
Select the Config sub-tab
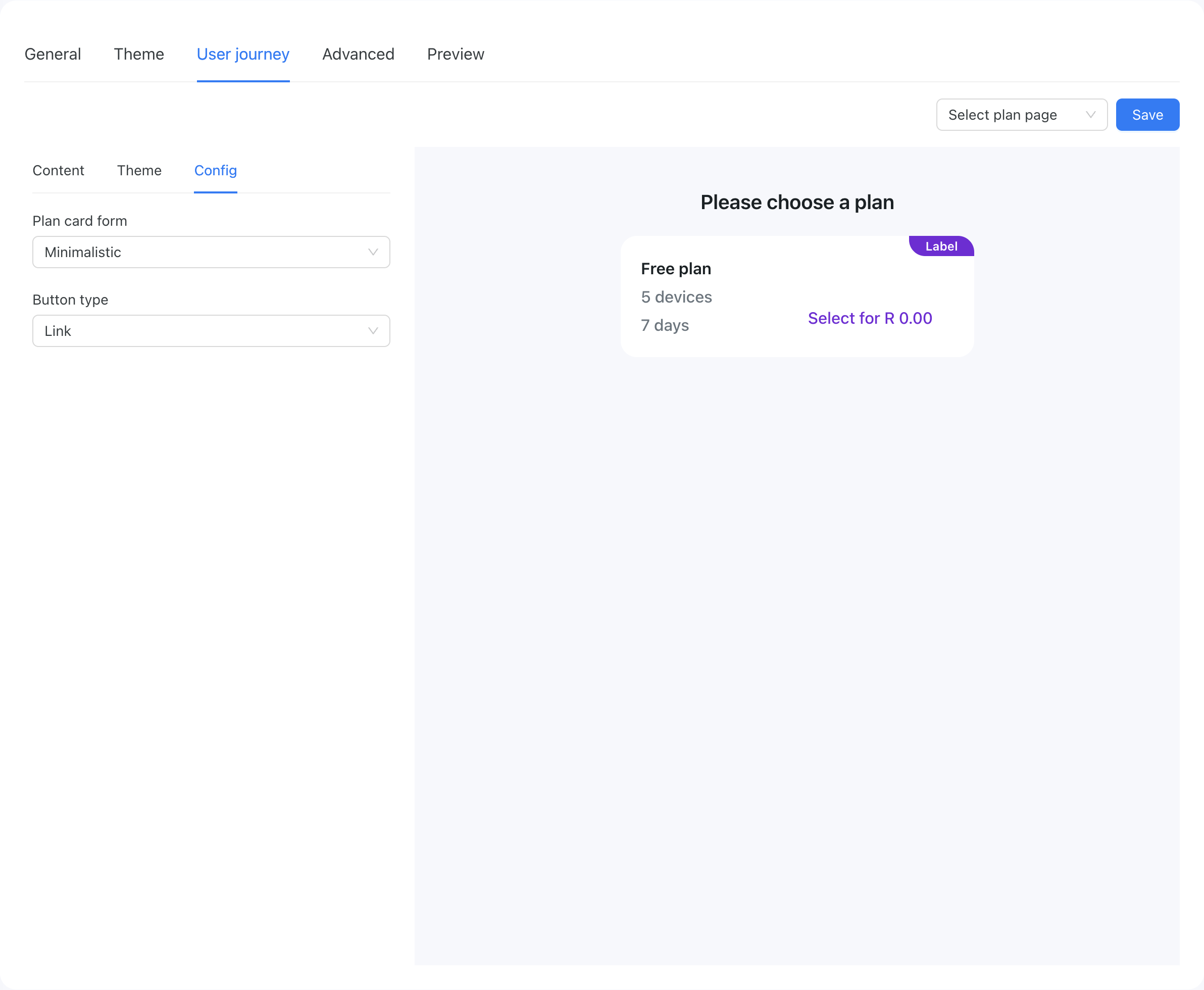(x=216, y=171)
